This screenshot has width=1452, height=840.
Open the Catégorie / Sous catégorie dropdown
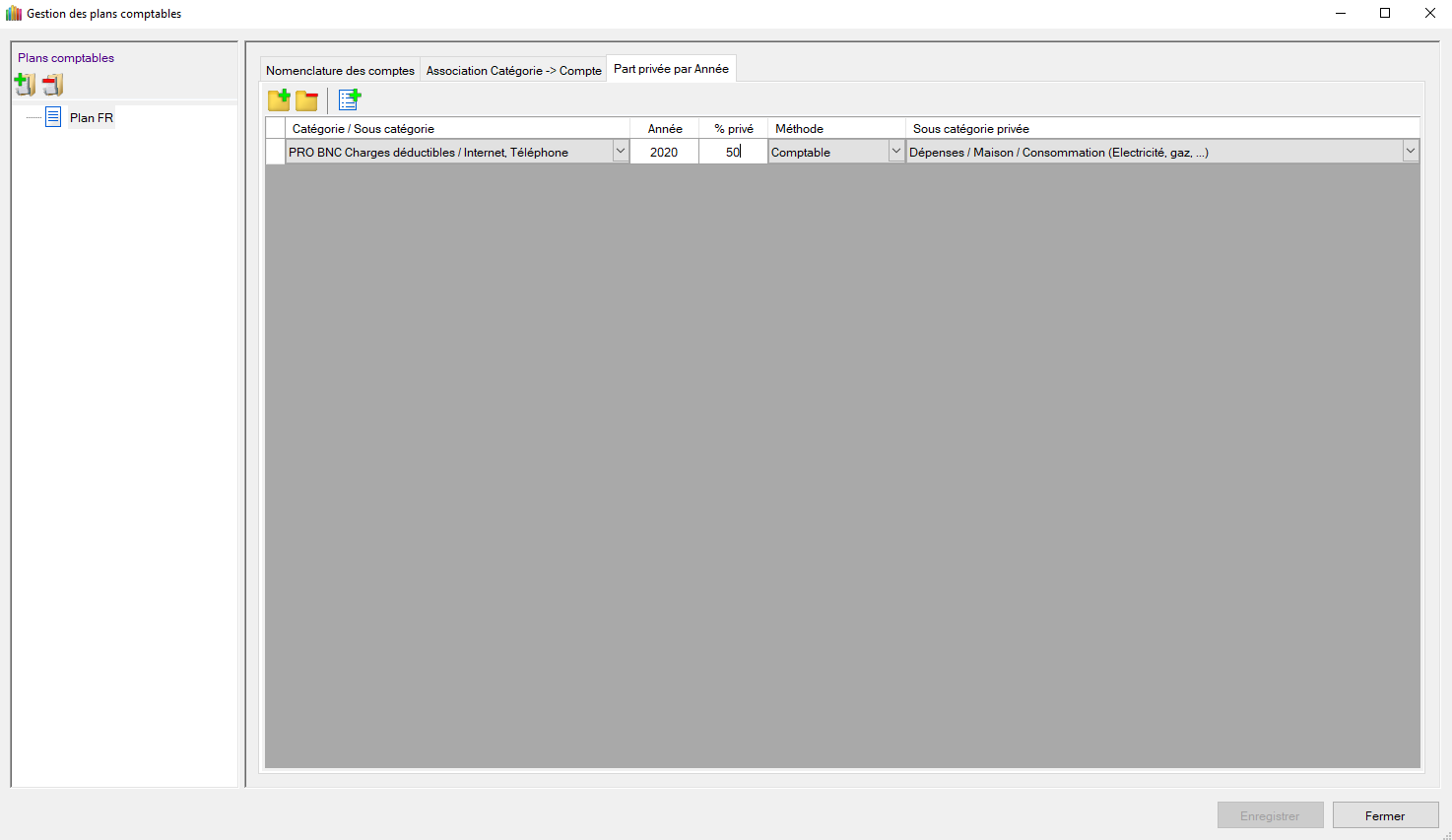pyautogui.click(x=621, y=152)
